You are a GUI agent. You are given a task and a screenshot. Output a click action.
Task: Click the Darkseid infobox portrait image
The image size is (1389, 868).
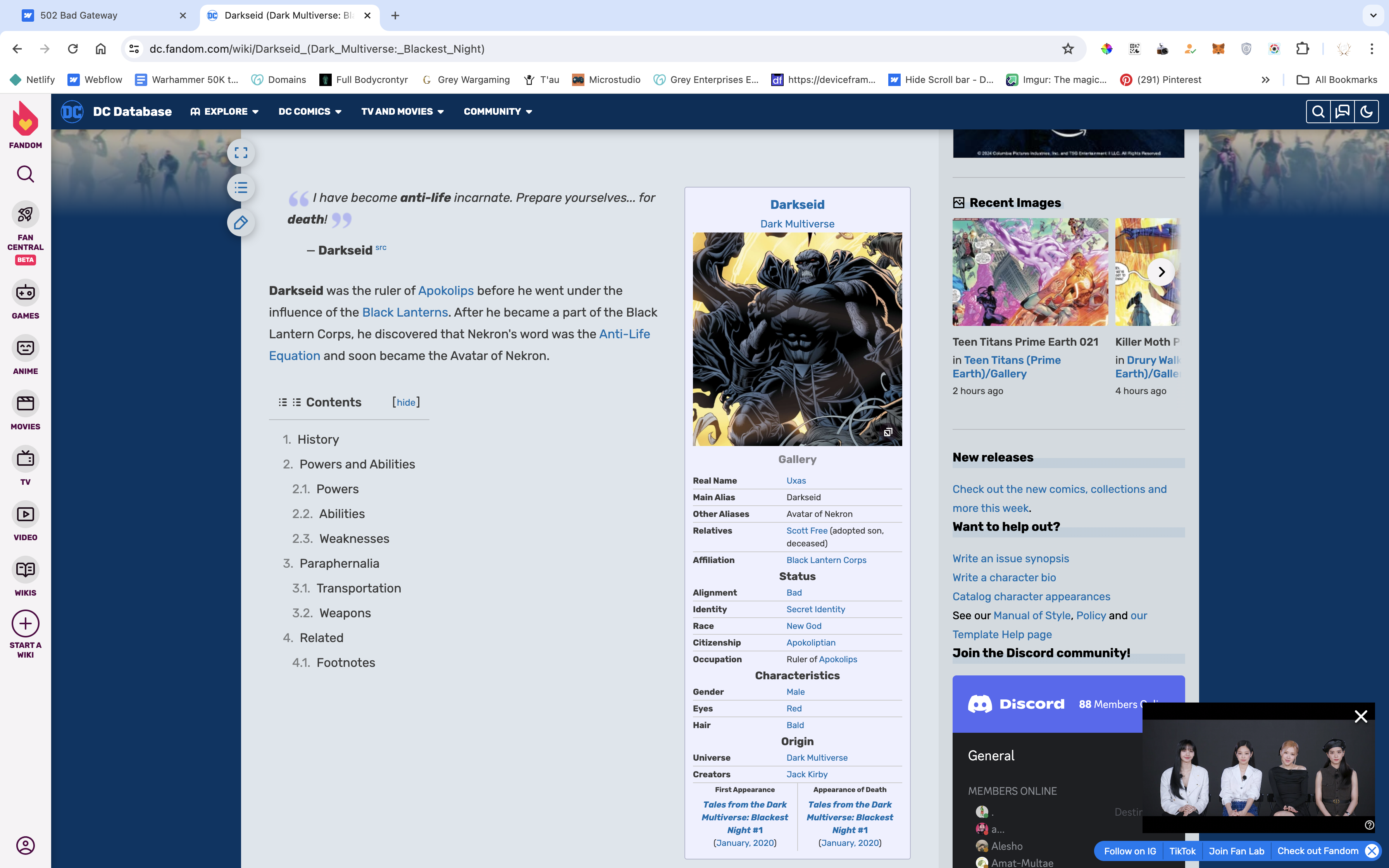tap(797, 339)
